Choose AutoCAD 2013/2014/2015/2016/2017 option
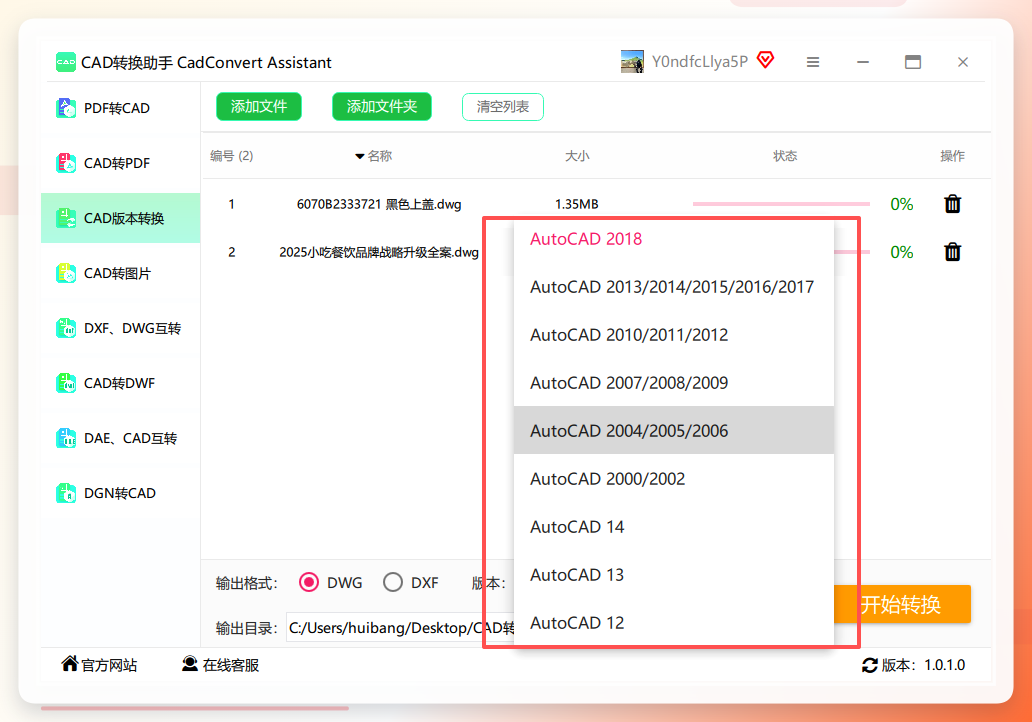The image size is (1032, 722). pos(673,287)
